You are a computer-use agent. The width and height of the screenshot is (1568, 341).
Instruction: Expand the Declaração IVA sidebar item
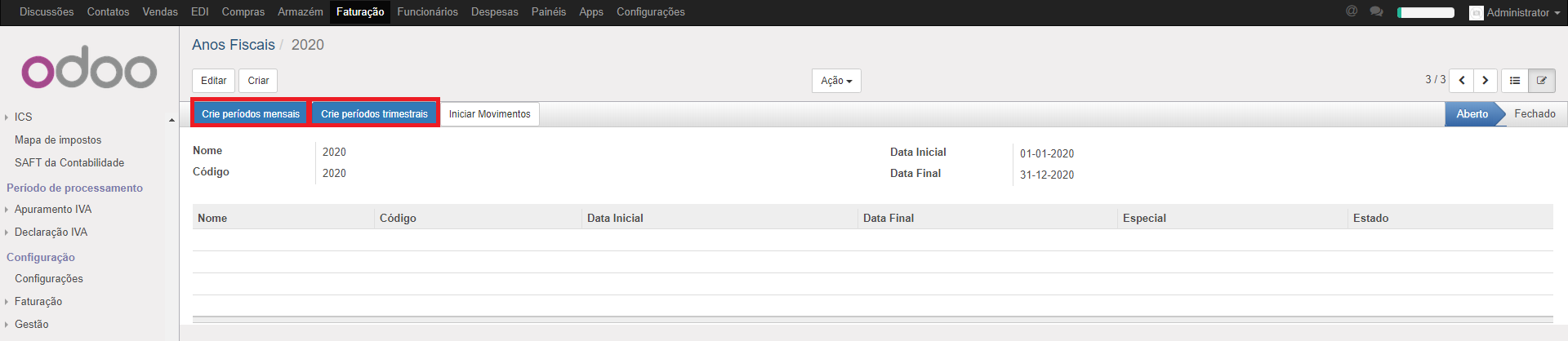[51, 232]
